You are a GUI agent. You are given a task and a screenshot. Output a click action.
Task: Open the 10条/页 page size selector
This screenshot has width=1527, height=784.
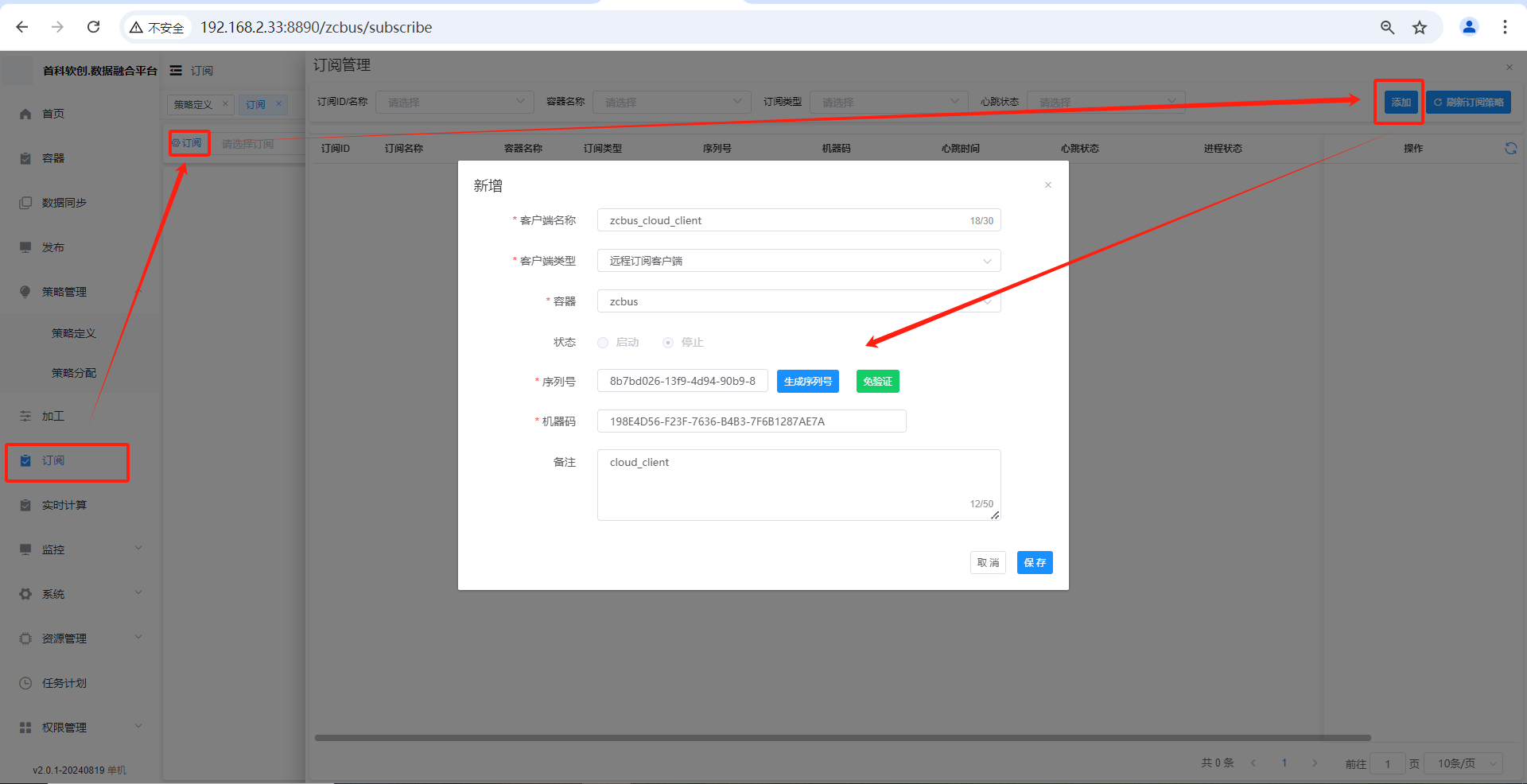tap(1463, 763)
